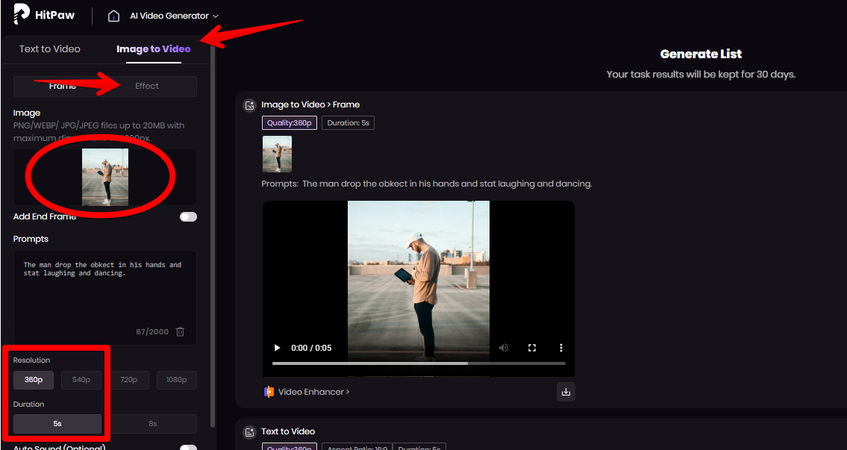Click the uploaded image thumbnail in the Image box
Screen dimensions: 847x450
[105, 177]
